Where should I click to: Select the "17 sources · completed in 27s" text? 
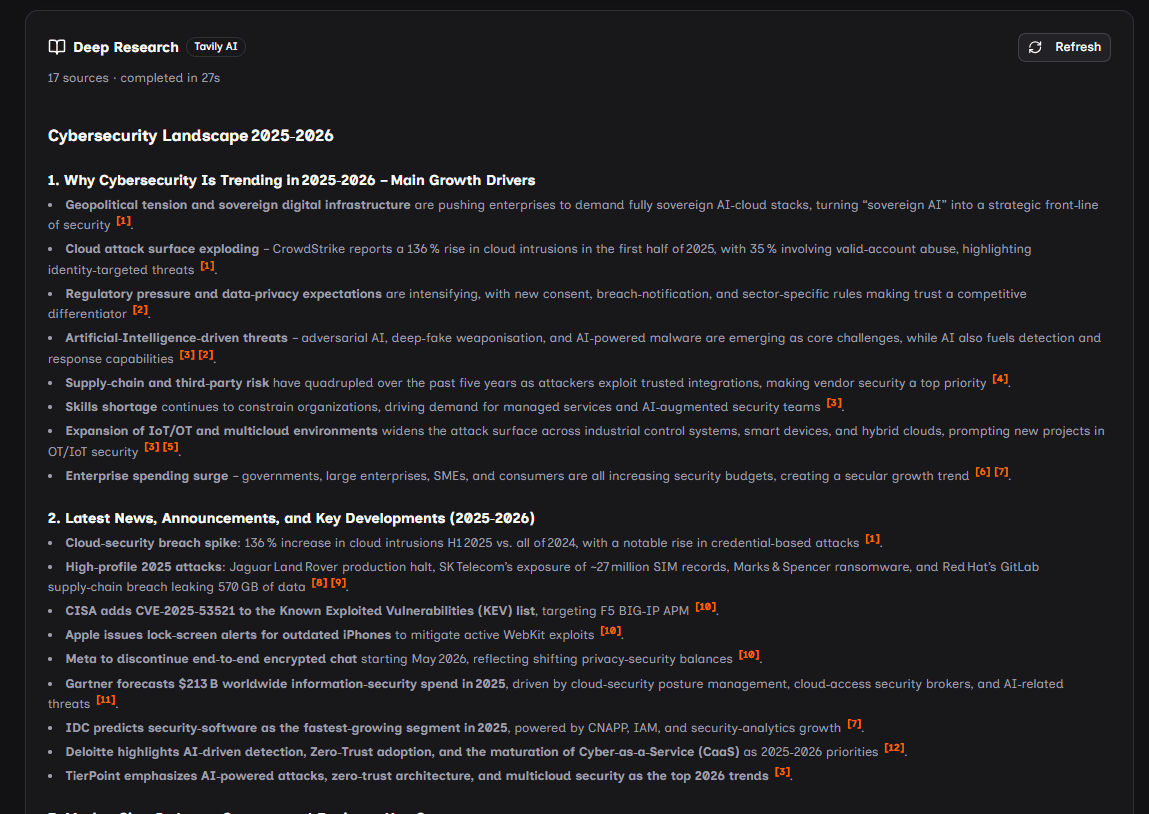pyautogui.click(x=134, y=78)
